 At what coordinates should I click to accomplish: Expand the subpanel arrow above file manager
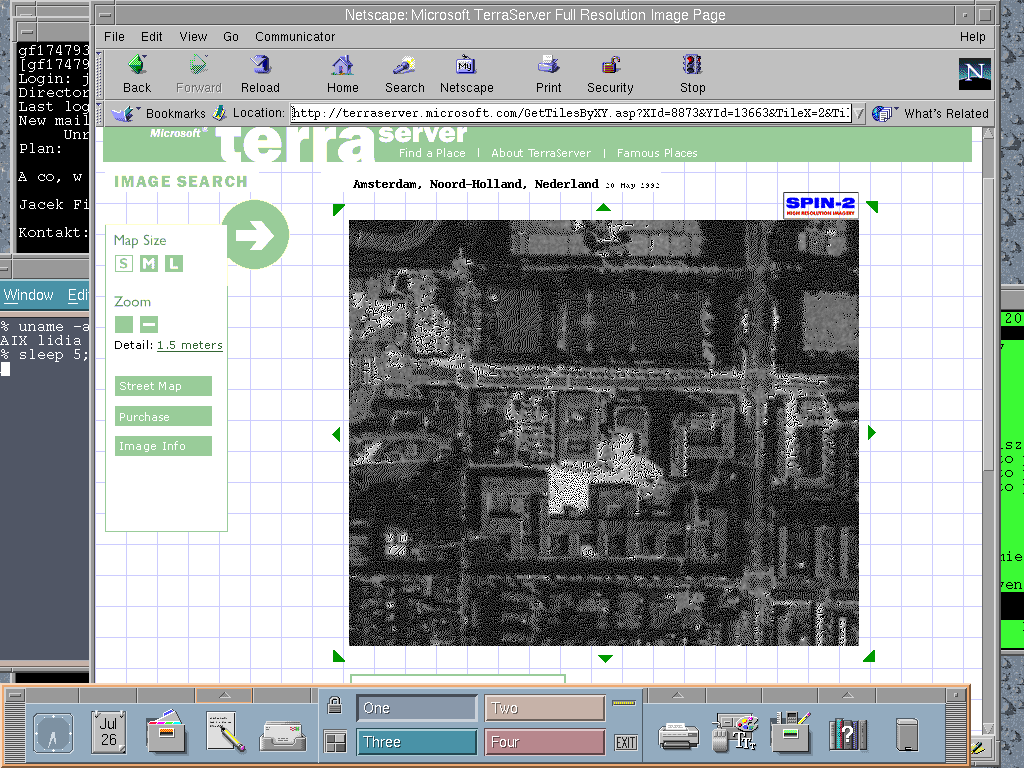(x=225, y=695)
